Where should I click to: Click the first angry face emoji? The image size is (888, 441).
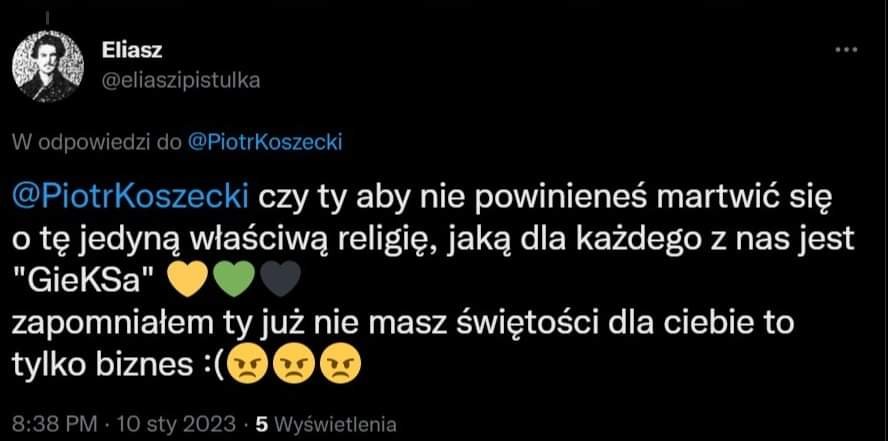(246, 366)
